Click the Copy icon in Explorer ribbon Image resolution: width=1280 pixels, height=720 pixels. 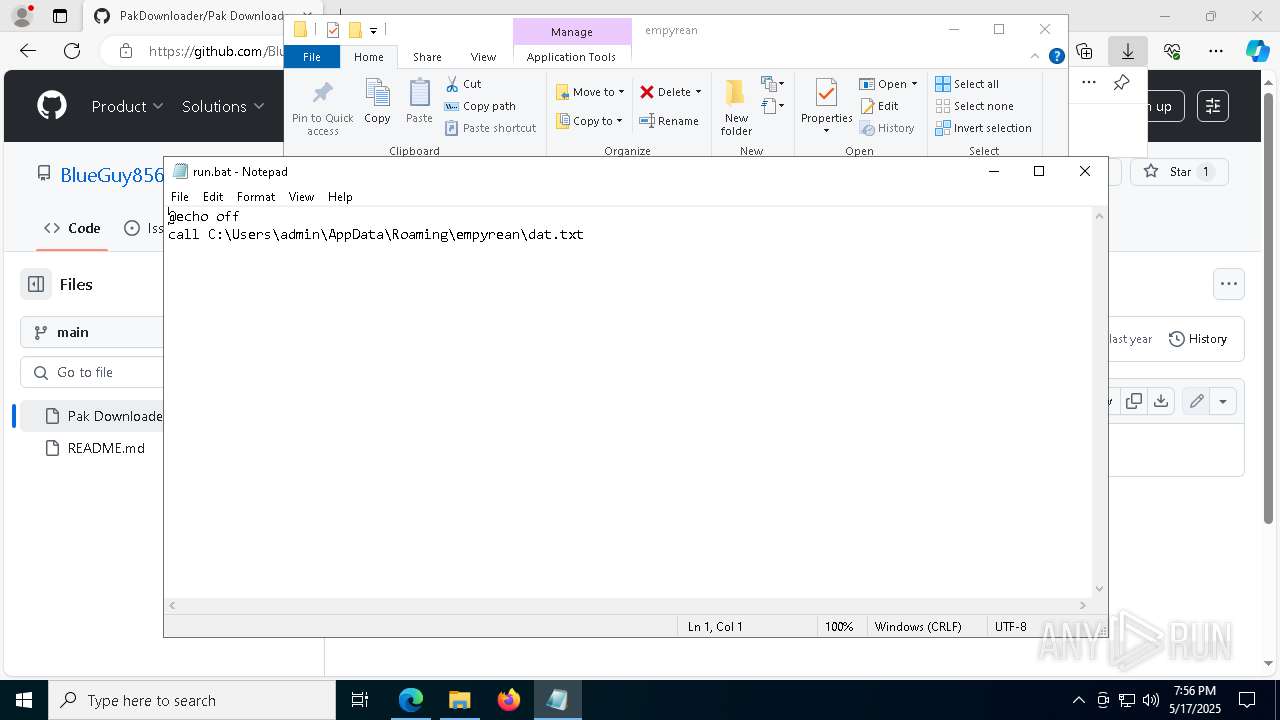[x=377, y=94]
